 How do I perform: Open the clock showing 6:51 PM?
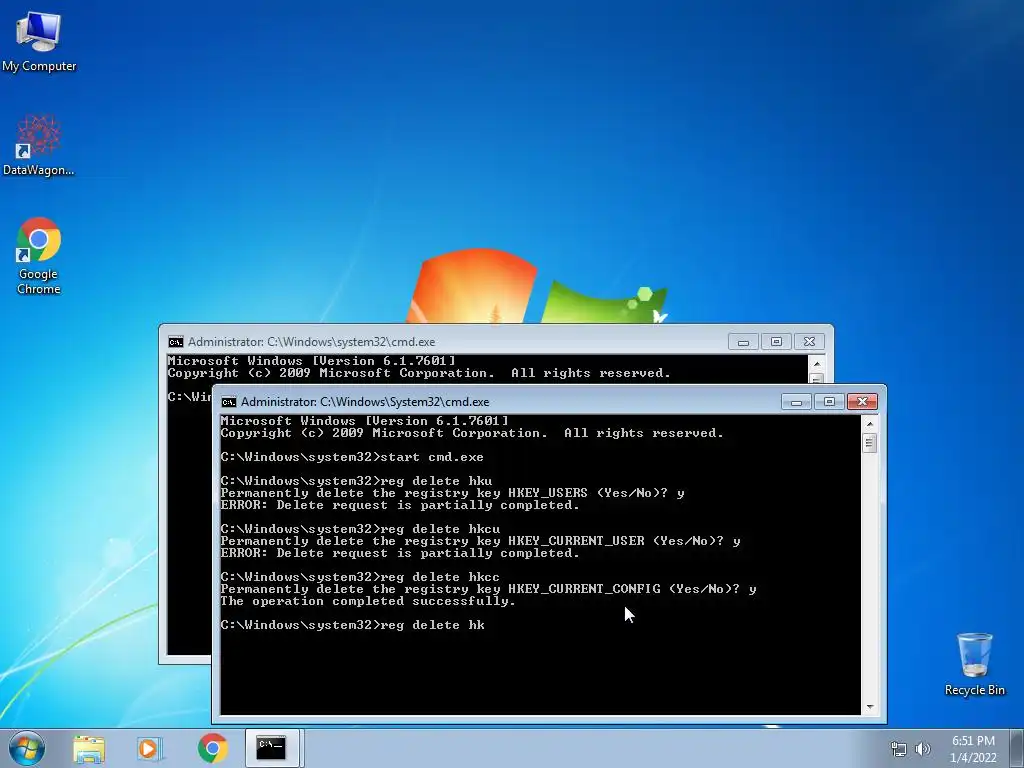(973, 741)
